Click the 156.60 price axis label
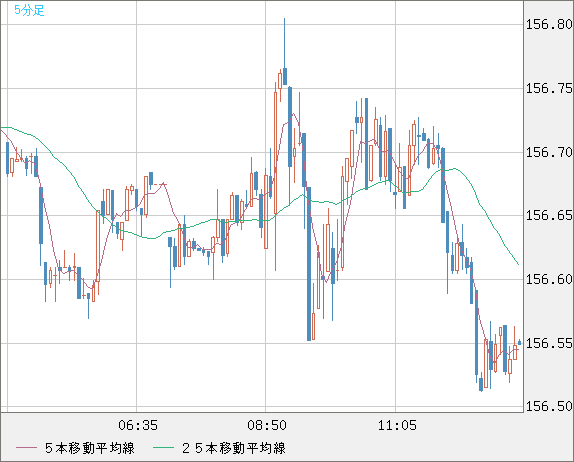Image resolution: width=574 pixels, height=462 pixels. click(549, 279)
